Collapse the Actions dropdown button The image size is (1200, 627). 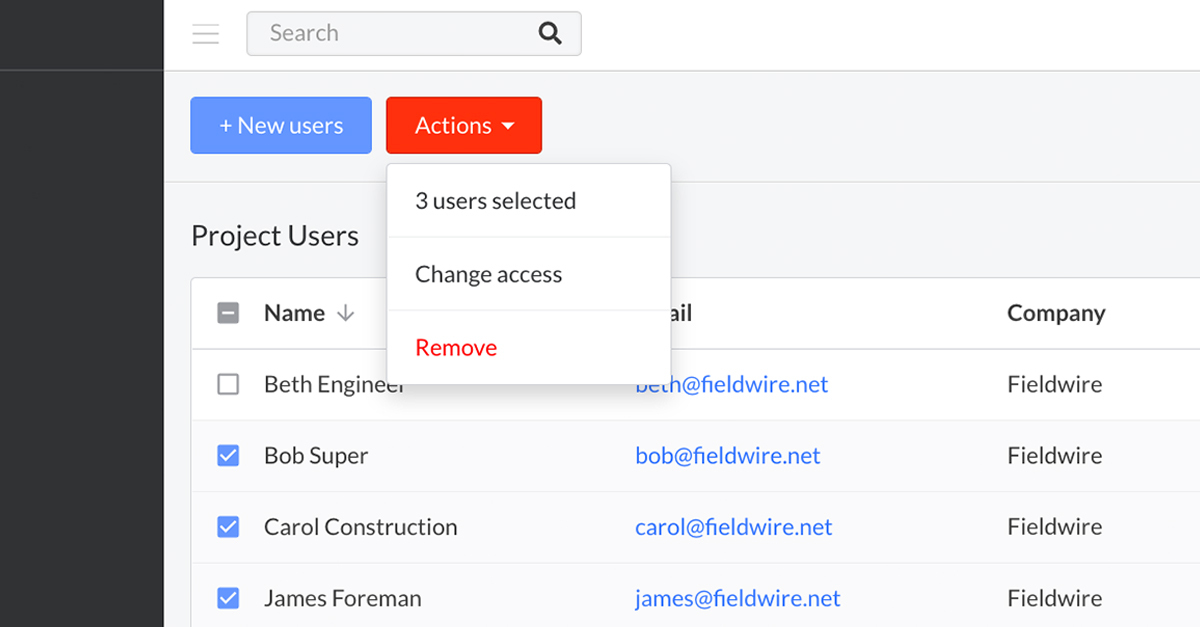pyautogui.click(x=464, y=126)
